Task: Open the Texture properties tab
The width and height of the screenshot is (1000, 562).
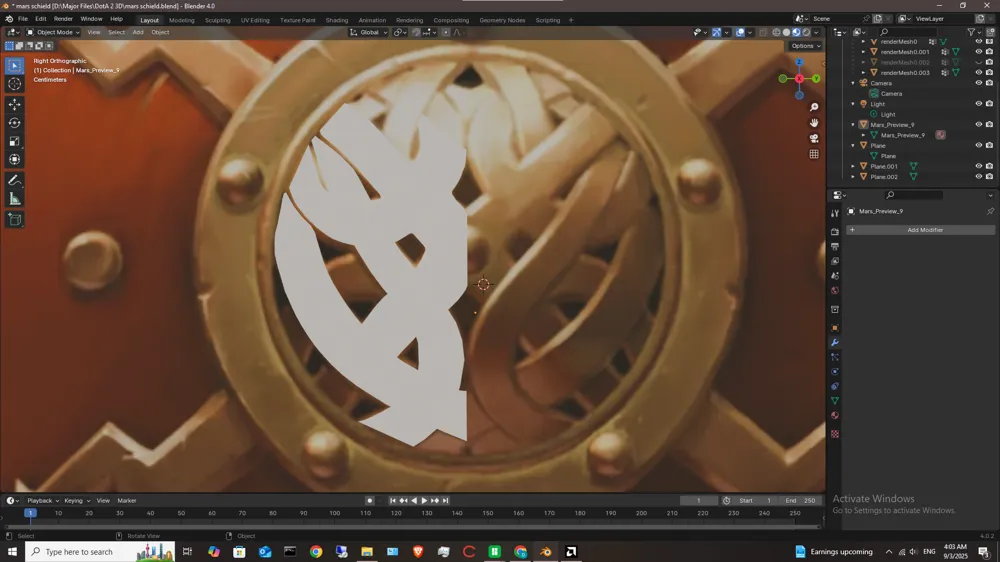Action: pyautogui.click(x=835, y=434)
